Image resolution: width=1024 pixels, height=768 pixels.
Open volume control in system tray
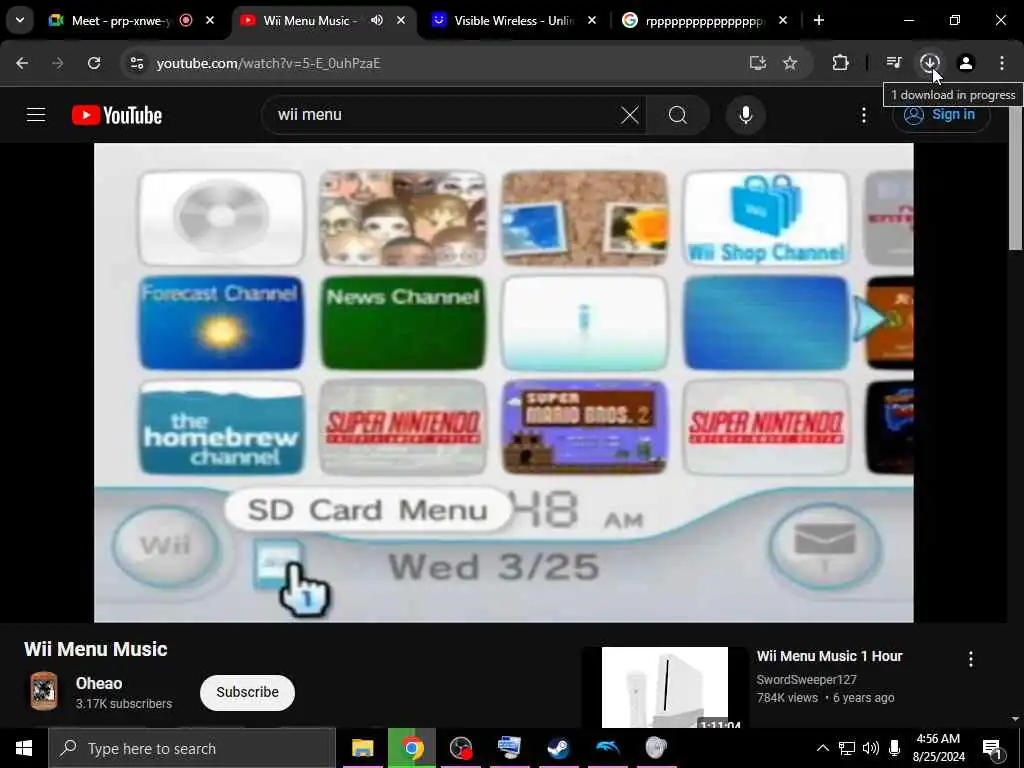coord(871,748)
